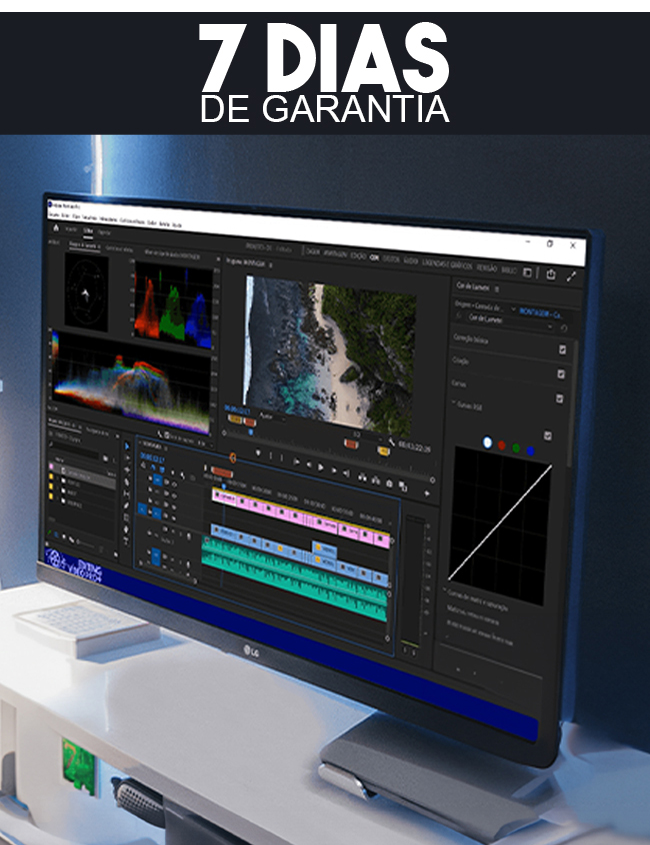
Task: Toggle Comparison View icon in Program Monitor
Action: tap(403, 486)
